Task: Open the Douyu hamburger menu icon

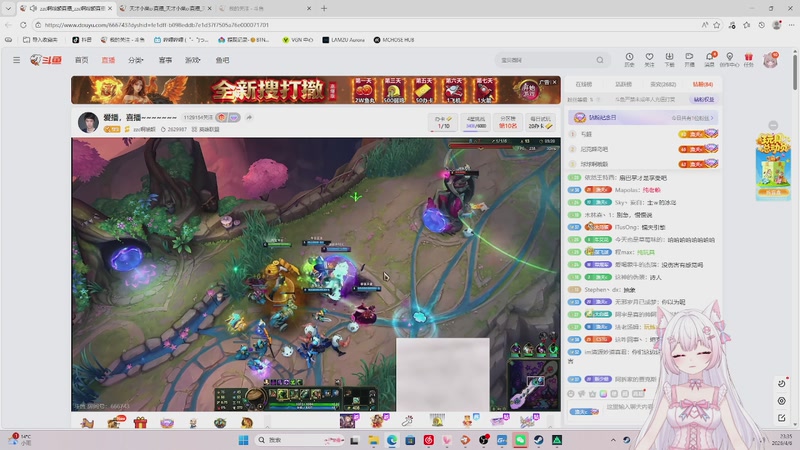Action: tap(16, 60)
